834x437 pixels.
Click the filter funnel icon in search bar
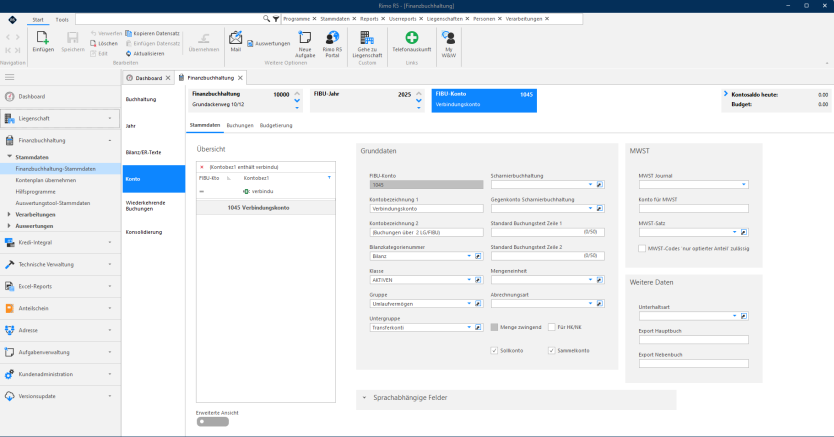[276, 19]
